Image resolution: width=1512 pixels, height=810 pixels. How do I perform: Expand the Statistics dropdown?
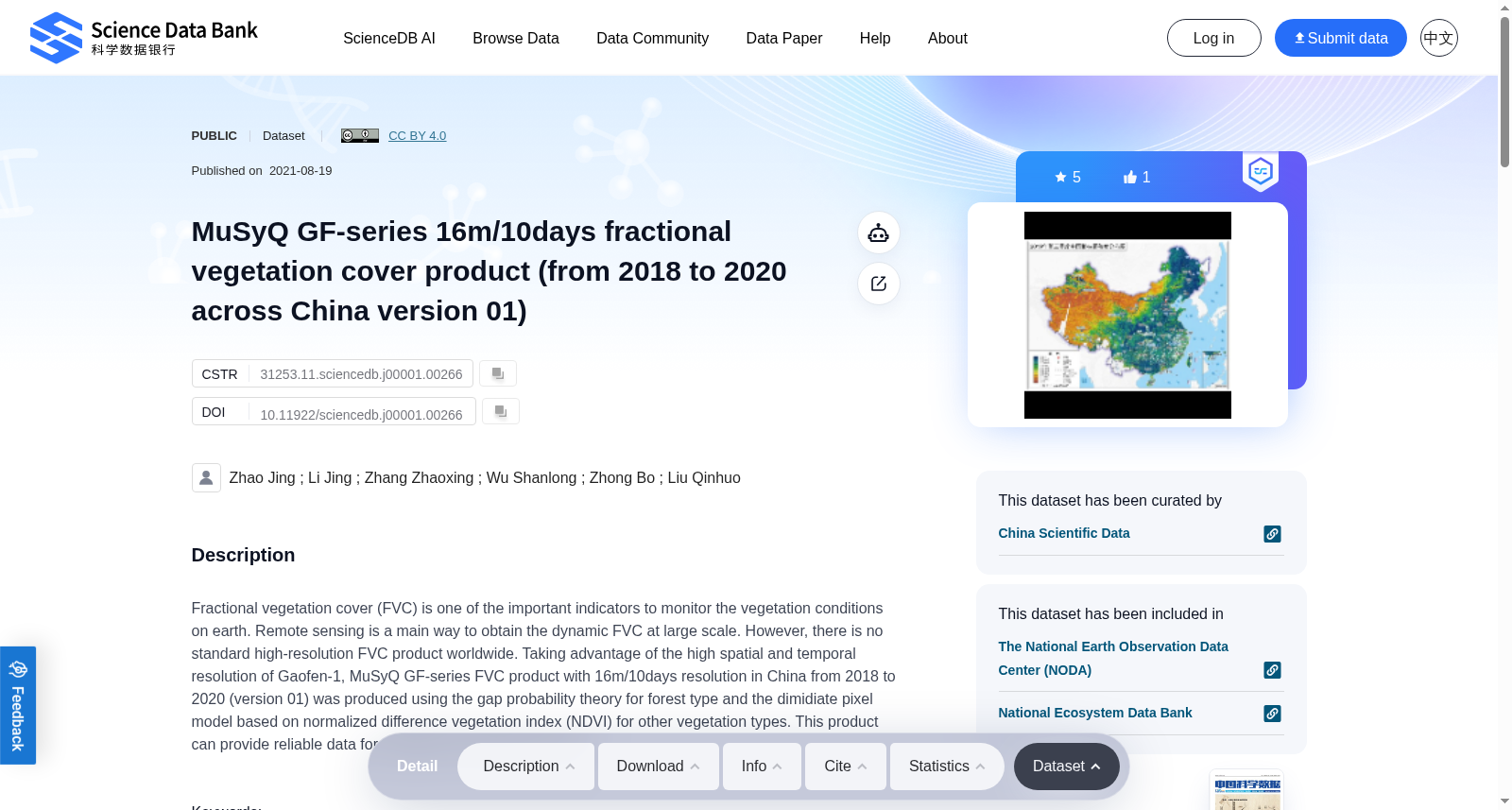pyautogui.click(x=947, y=767)
